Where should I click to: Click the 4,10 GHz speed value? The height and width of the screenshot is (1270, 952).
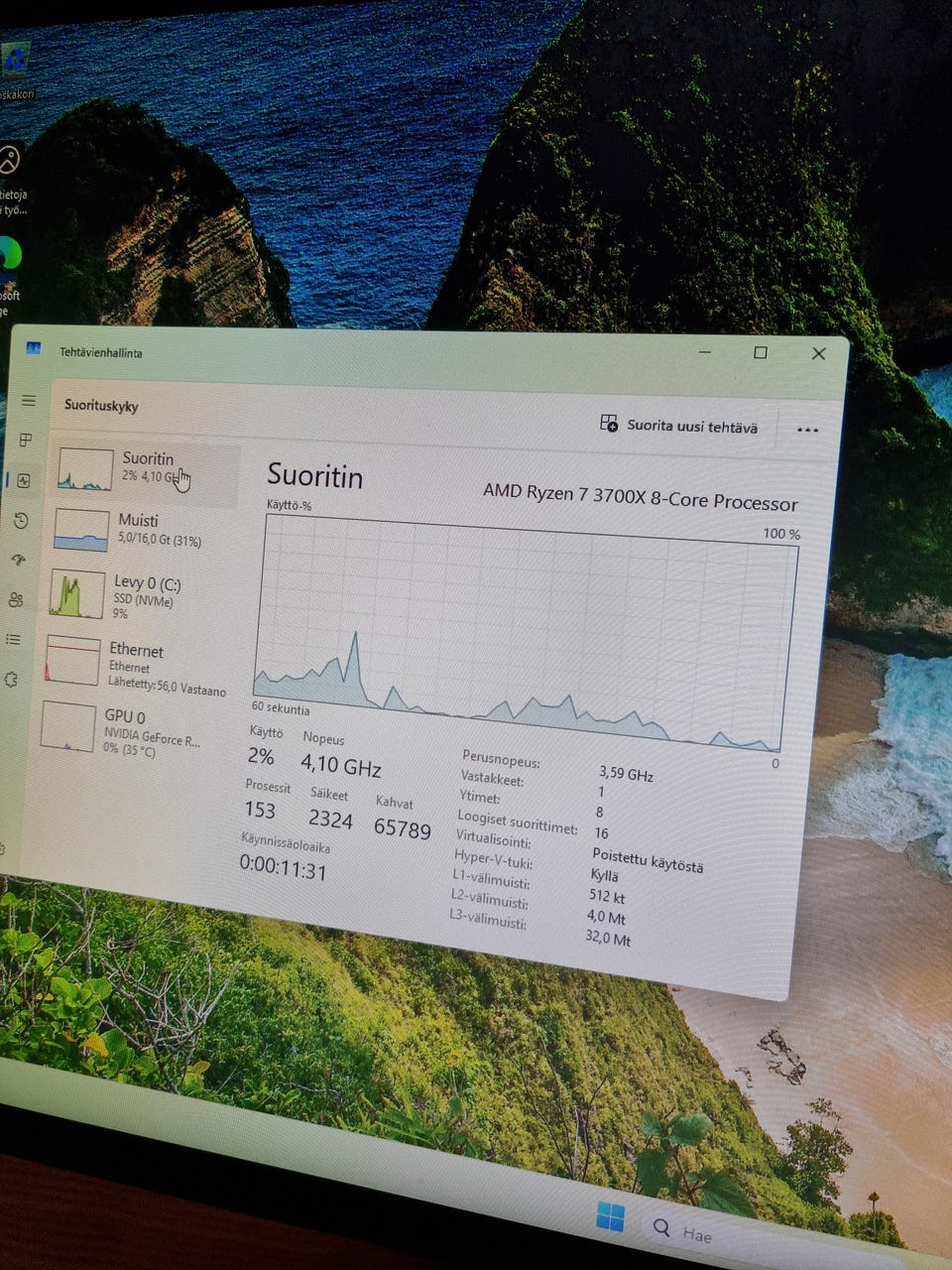click(340, 765)
